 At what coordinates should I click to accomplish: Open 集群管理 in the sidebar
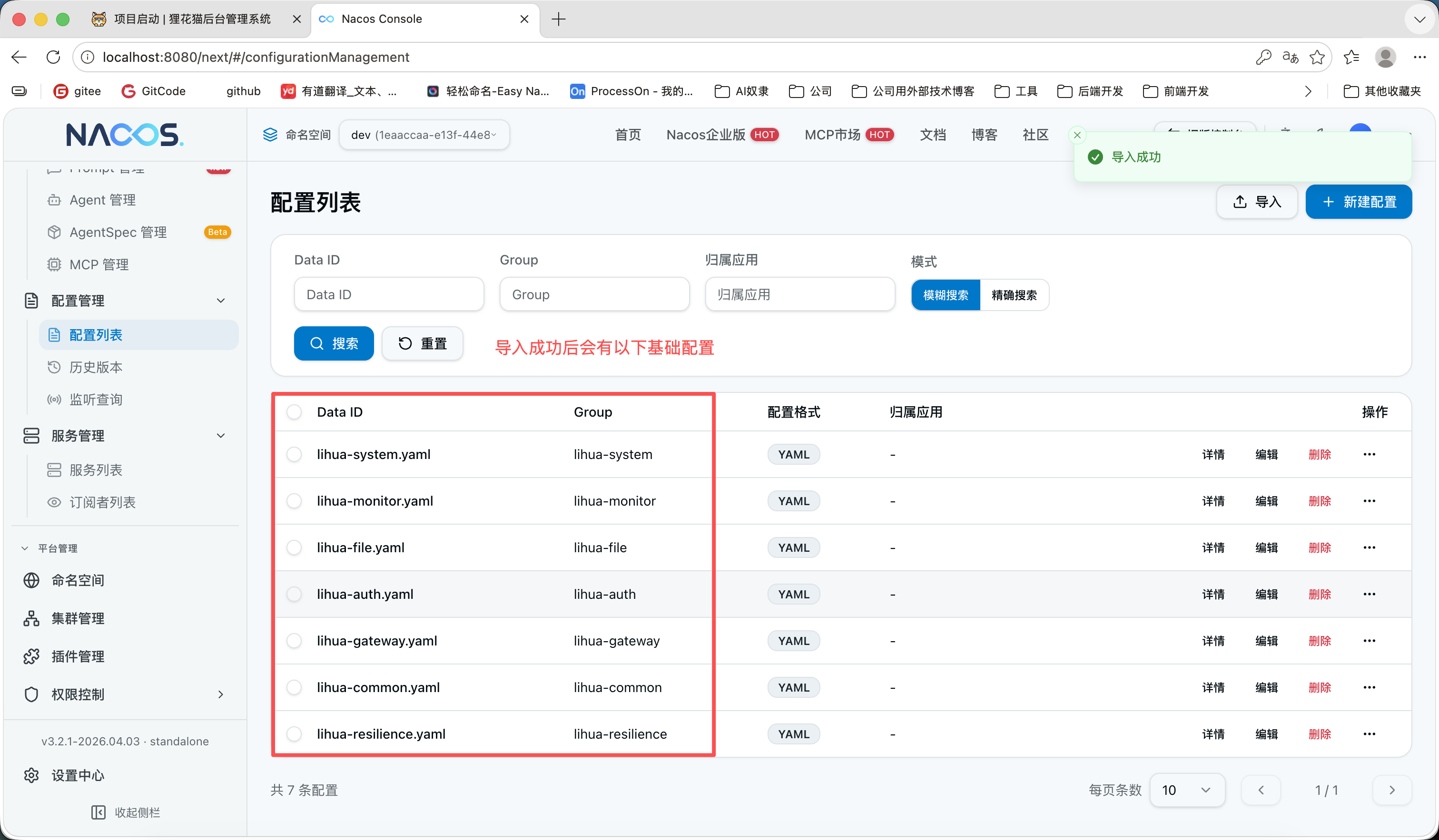tap(125, 619)
